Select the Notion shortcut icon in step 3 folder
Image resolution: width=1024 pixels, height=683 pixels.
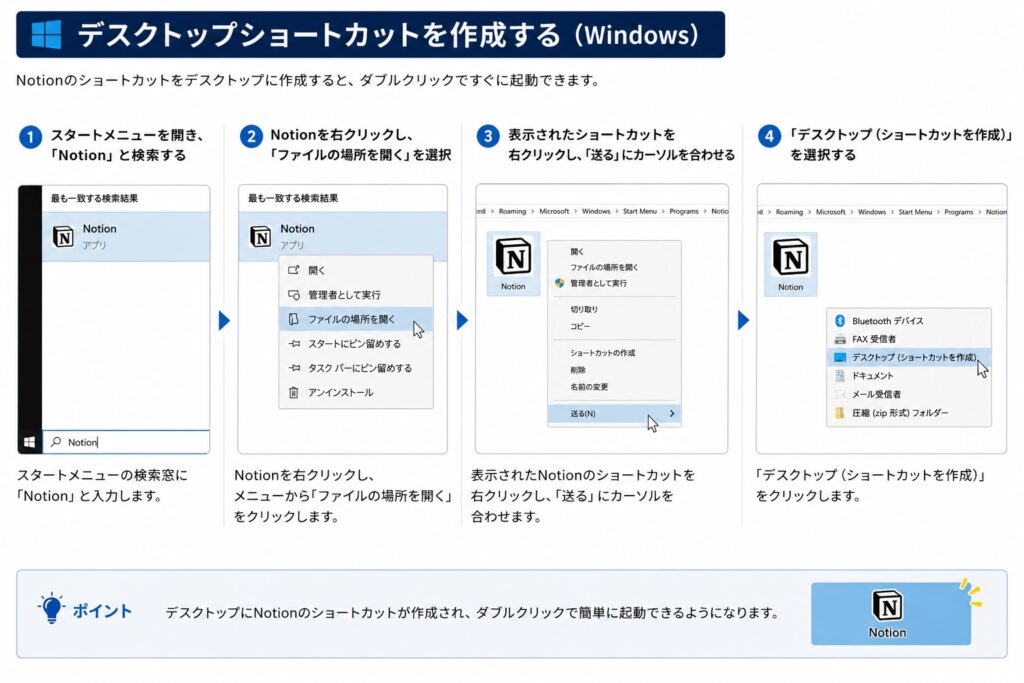point(513,264)
